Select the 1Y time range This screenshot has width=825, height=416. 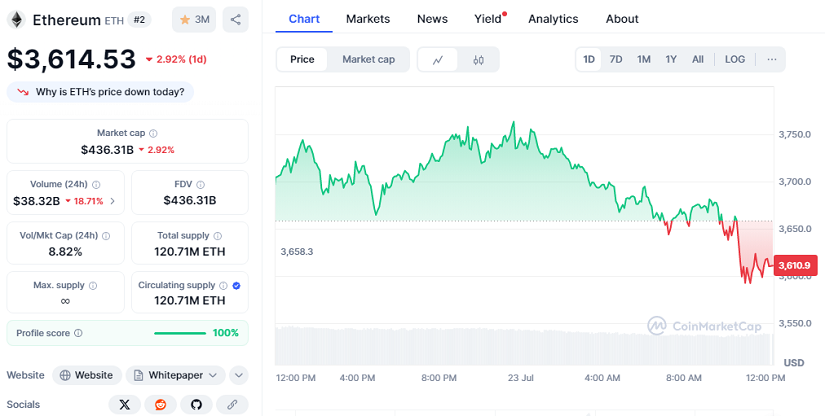coord(671,59)
